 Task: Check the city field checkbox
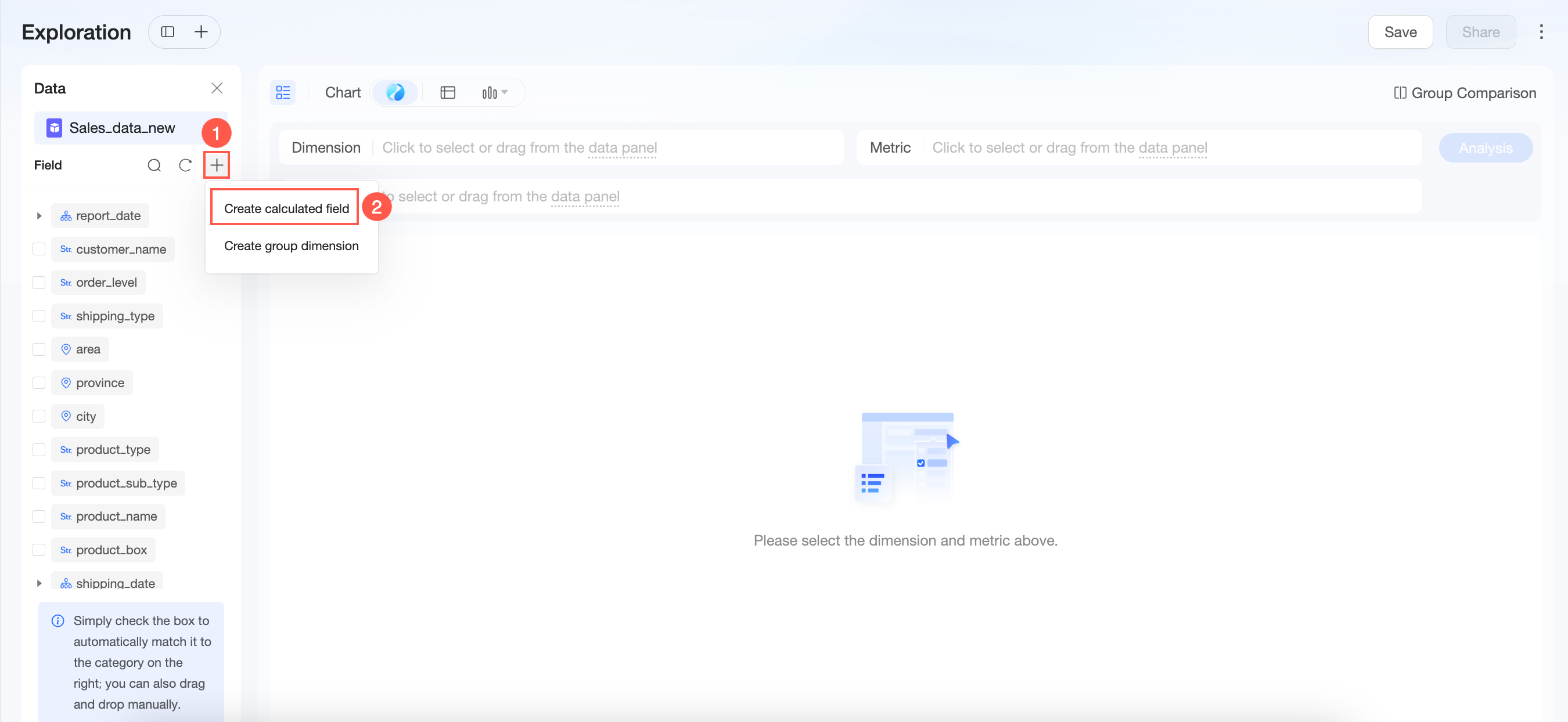39,416
